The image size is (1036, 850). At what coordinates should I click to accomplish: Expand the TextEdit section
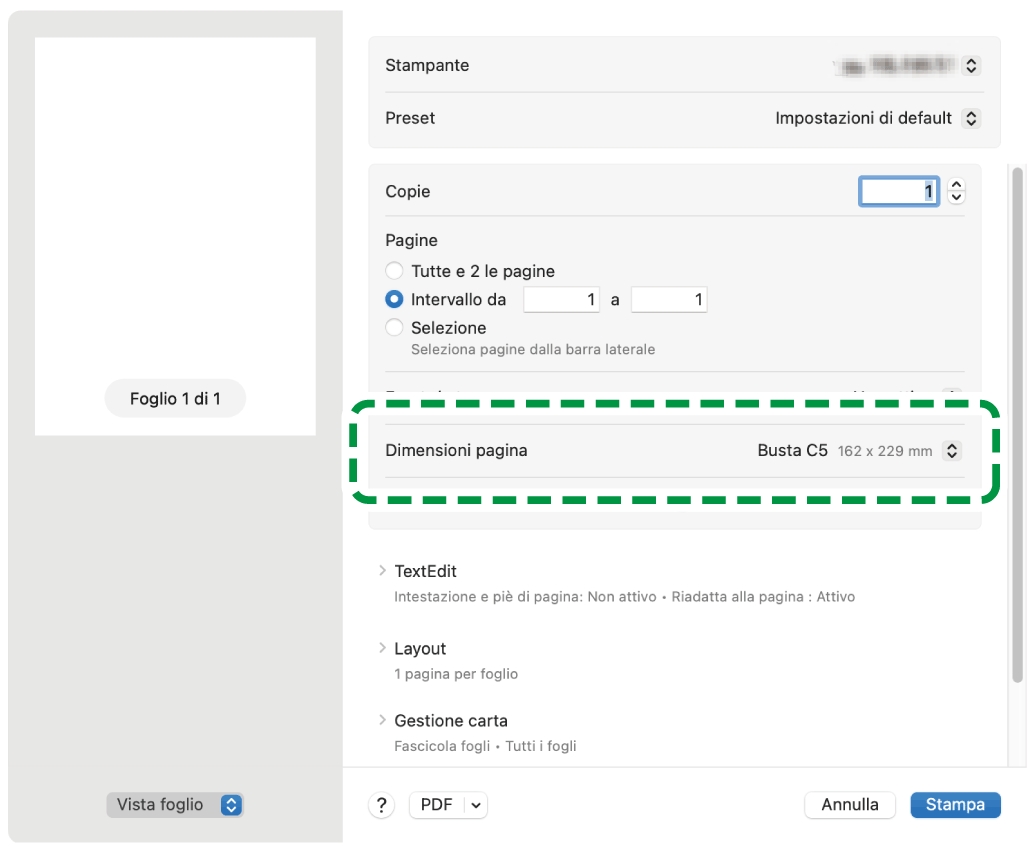pyautogui.click(x=382, y=570)
